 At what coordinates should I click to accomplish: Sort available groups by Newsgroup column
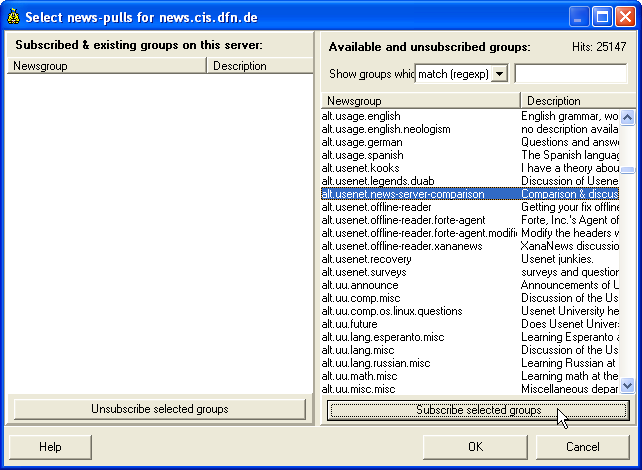pyautogui.click(x=420, y=101)
